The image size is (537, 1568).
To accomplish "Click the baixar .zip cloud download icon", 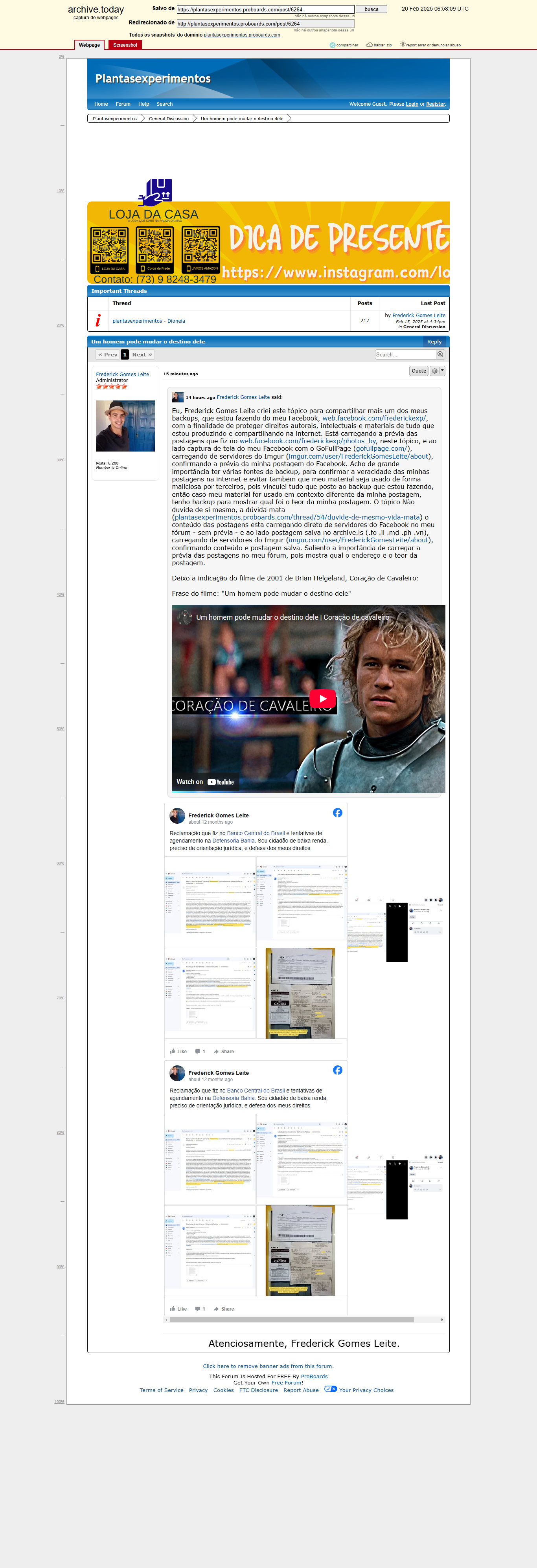I will coord(369,44).
